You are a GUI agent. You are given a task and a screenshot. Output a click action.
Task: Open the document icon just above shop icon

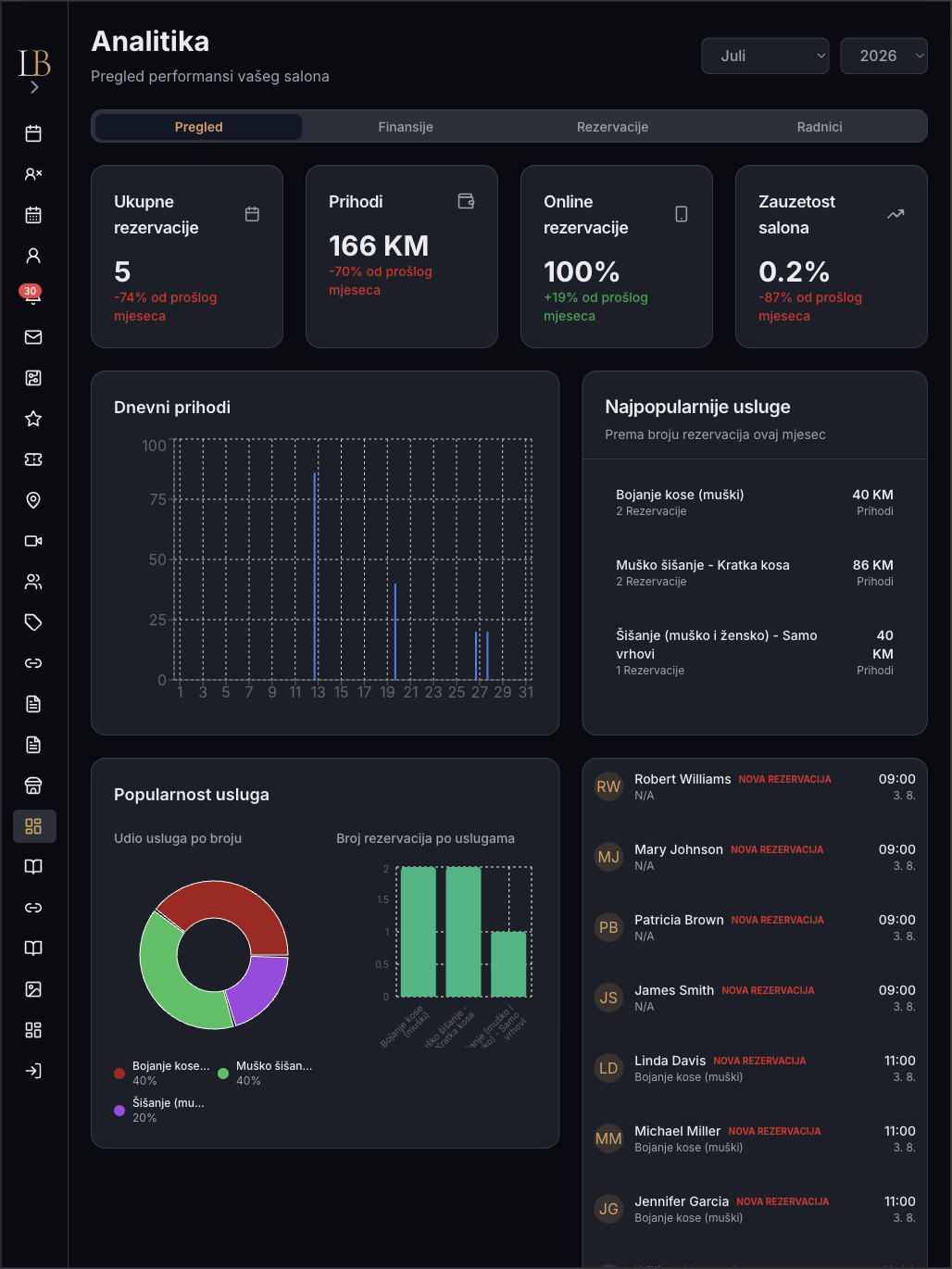33,745
